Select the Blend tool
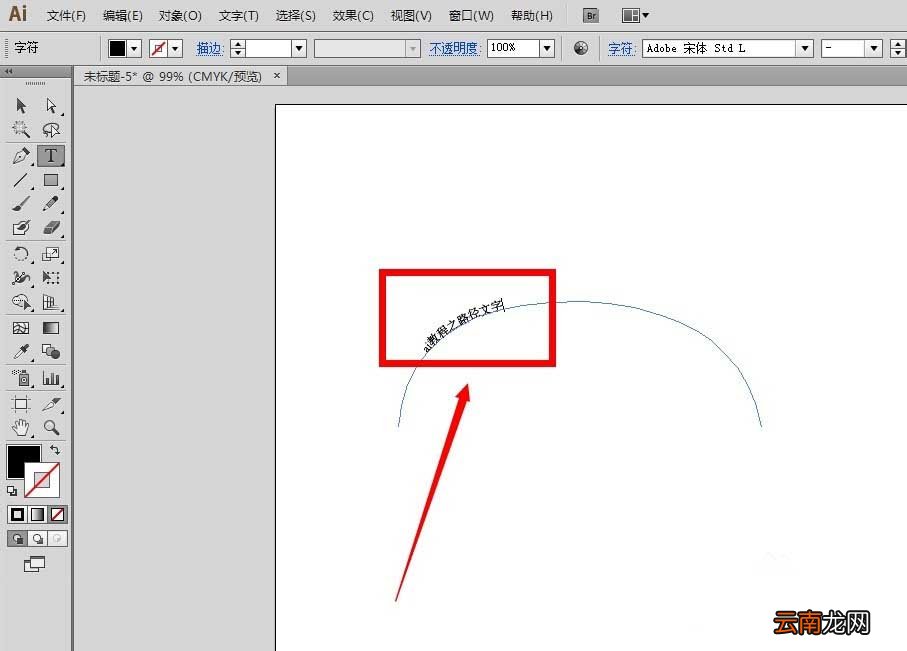907x651 pixels. 51,351
